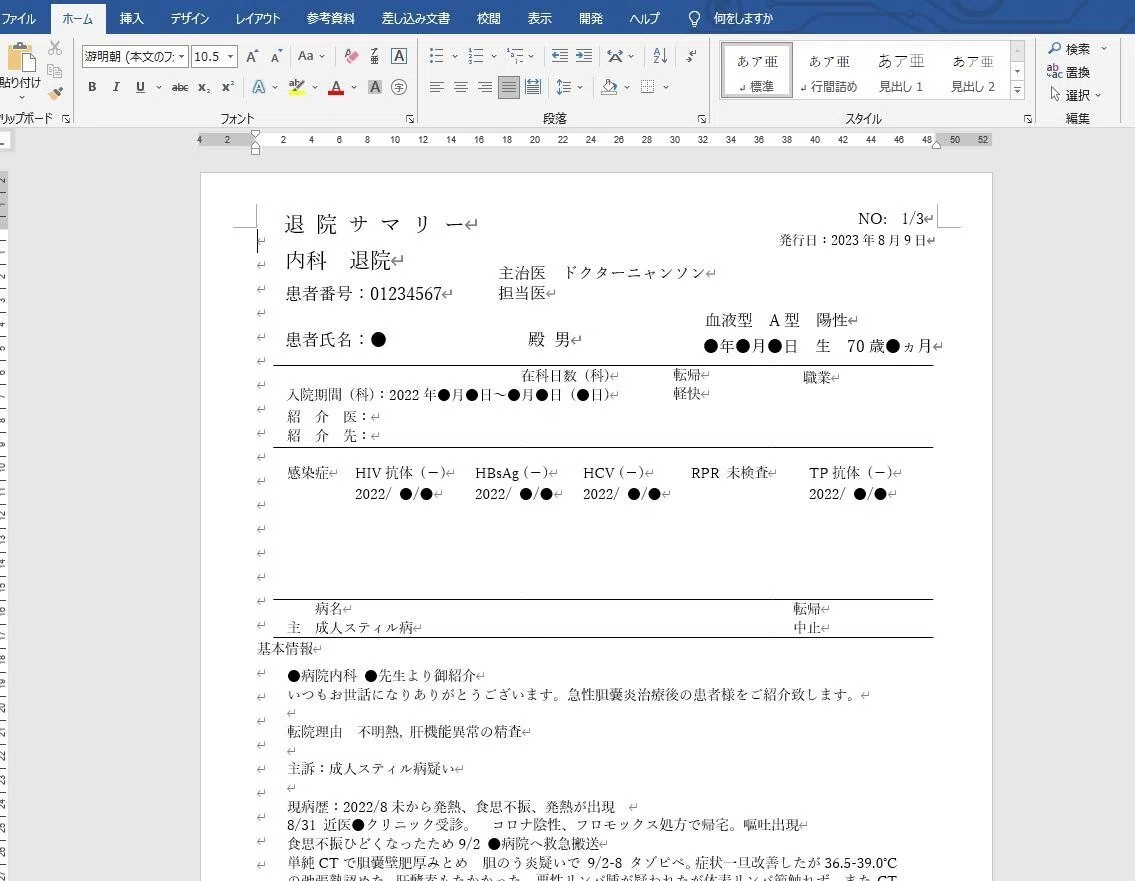Apply the 見出し 1 style

tap(900, 71)
